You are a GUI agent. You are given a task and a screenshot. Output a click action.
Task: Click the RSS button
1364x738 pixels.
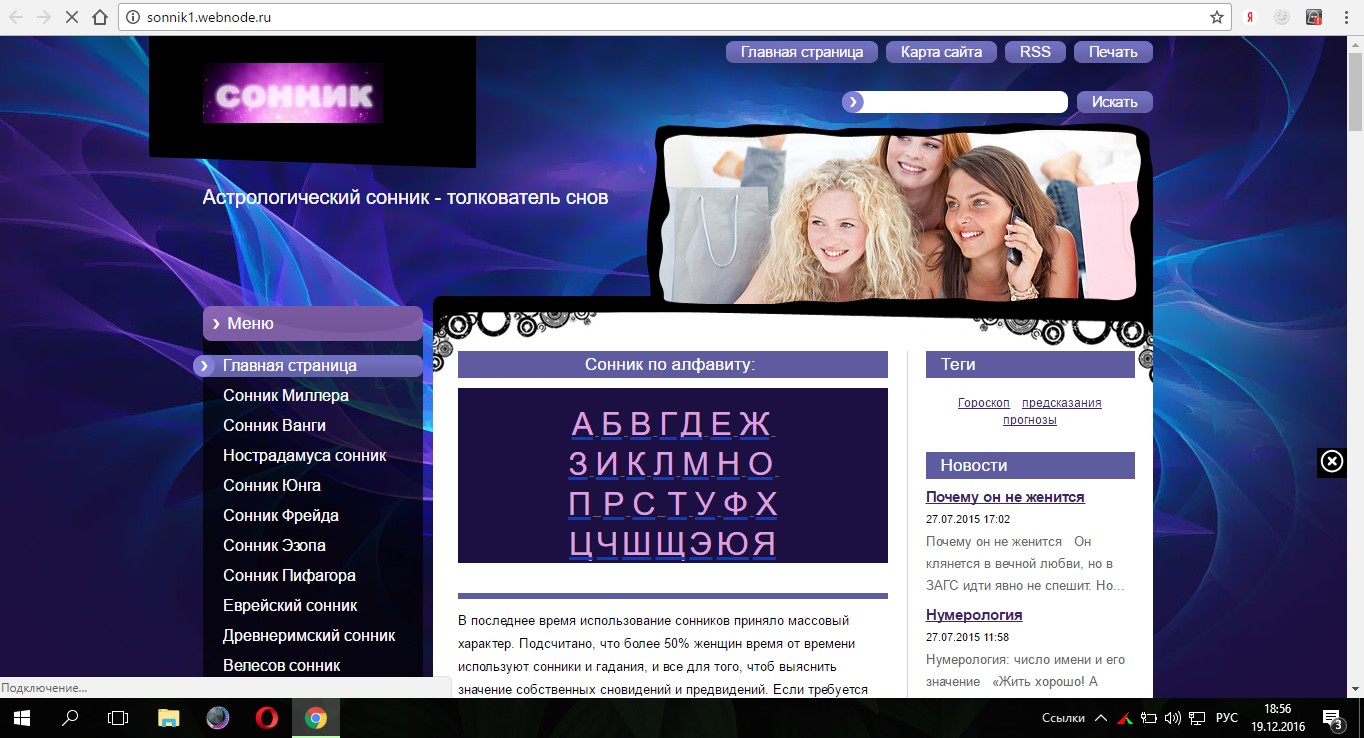tap(1035, 52)
